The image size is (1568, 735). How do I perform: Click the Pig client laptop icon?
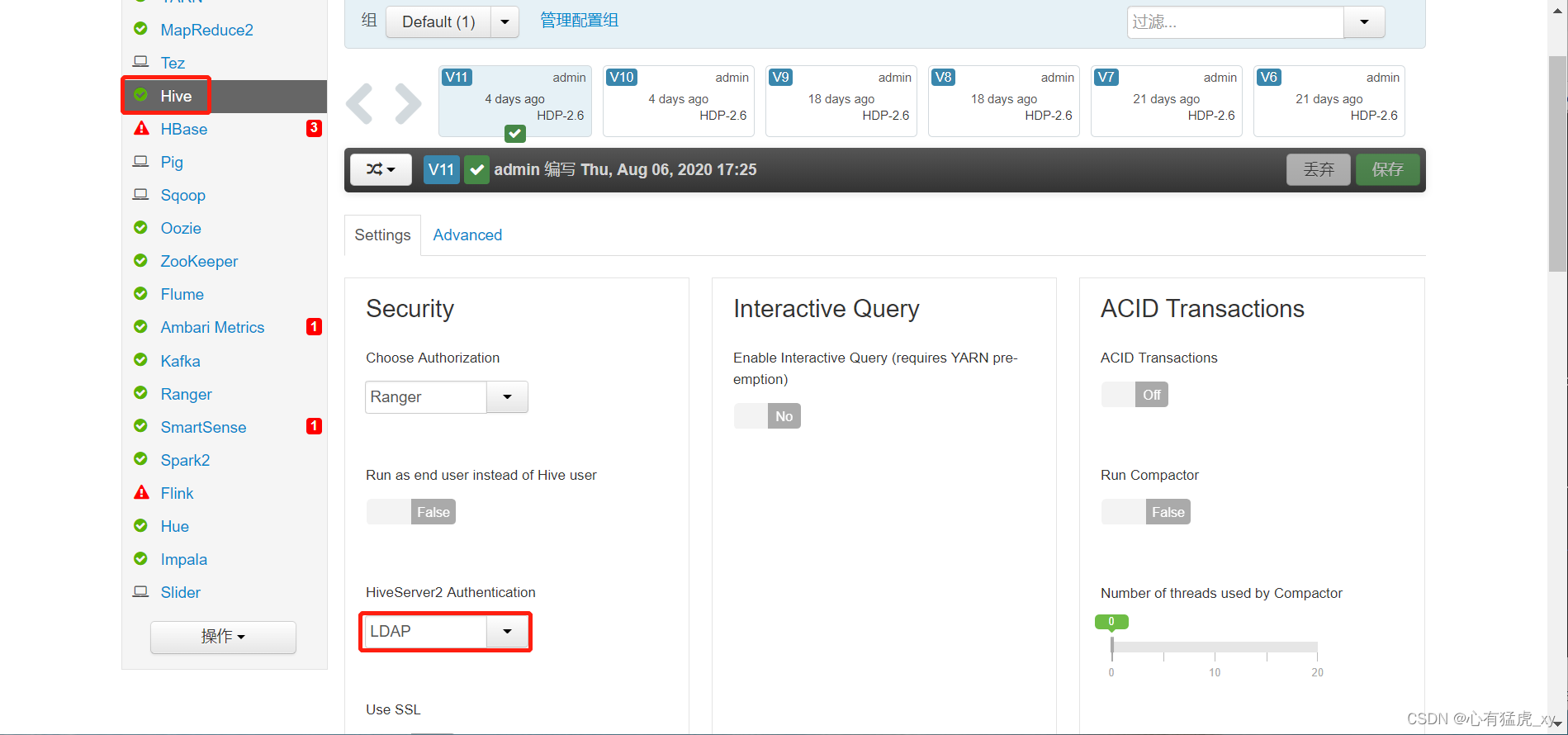click(x=140, y=161)
